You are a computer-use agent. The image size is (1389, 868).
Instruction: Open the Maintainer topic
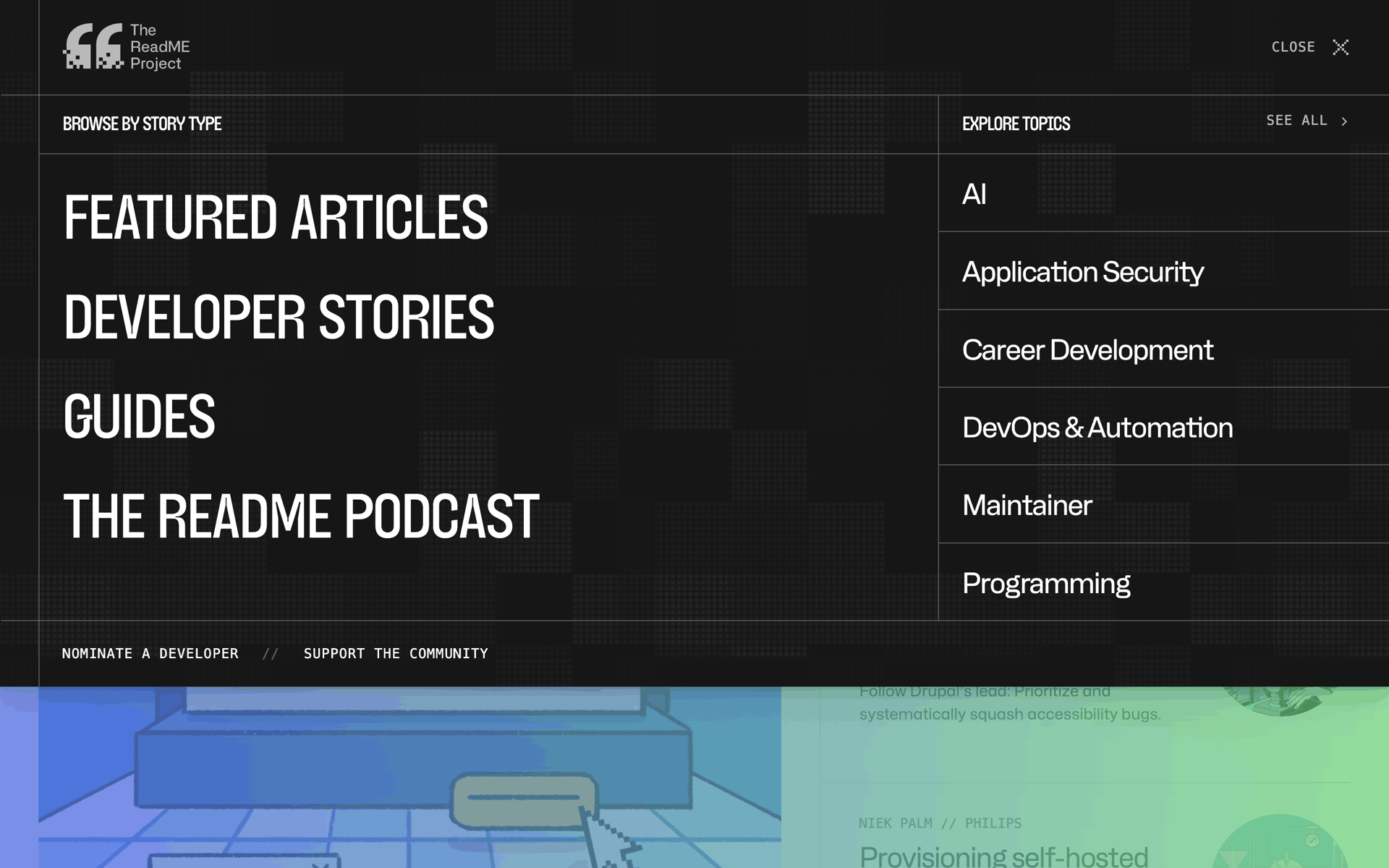[x=1027, y=505]
